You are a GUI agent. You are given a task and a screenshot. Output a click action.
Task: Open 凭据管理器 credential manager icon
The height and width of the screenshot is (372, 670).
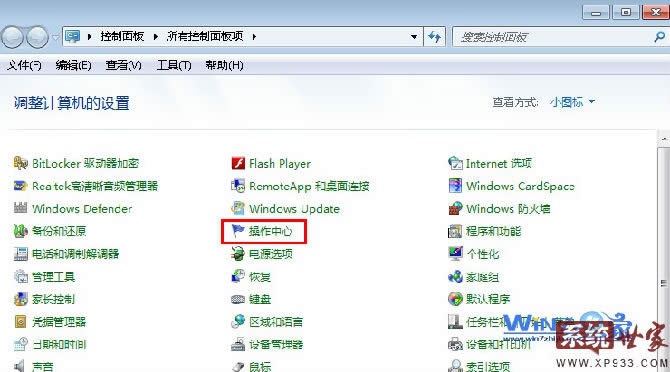pos(21,322)
